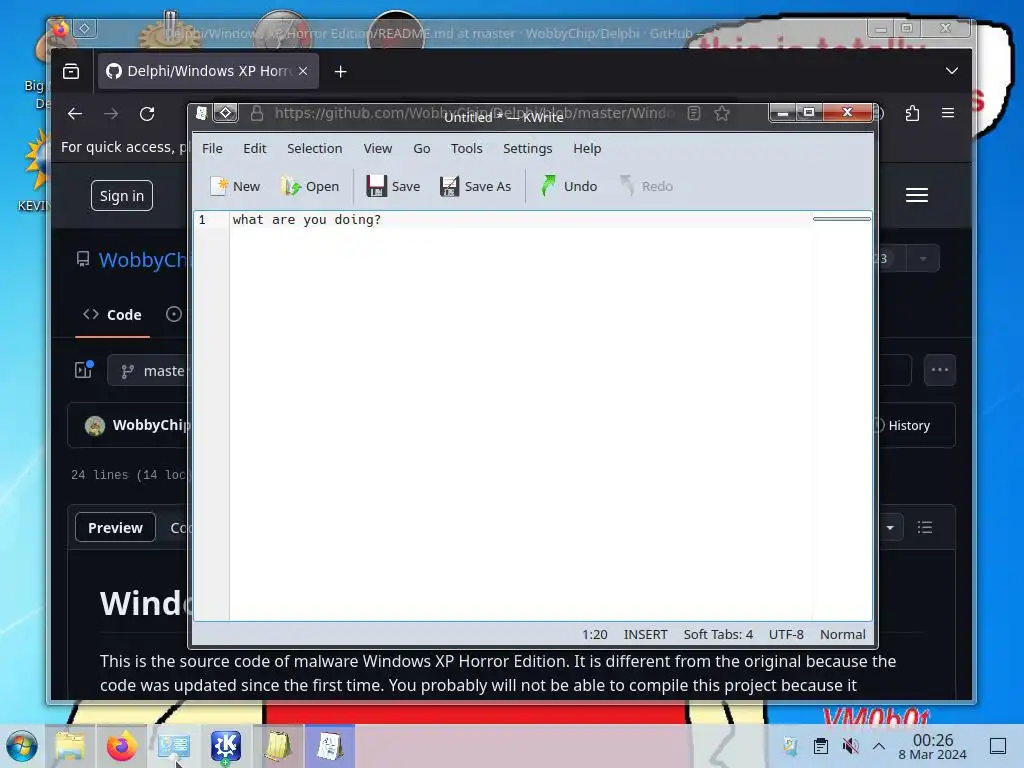Open a new Firefox tab with plus button
This screenshot has height=768, width=1024.
(340, 72)
